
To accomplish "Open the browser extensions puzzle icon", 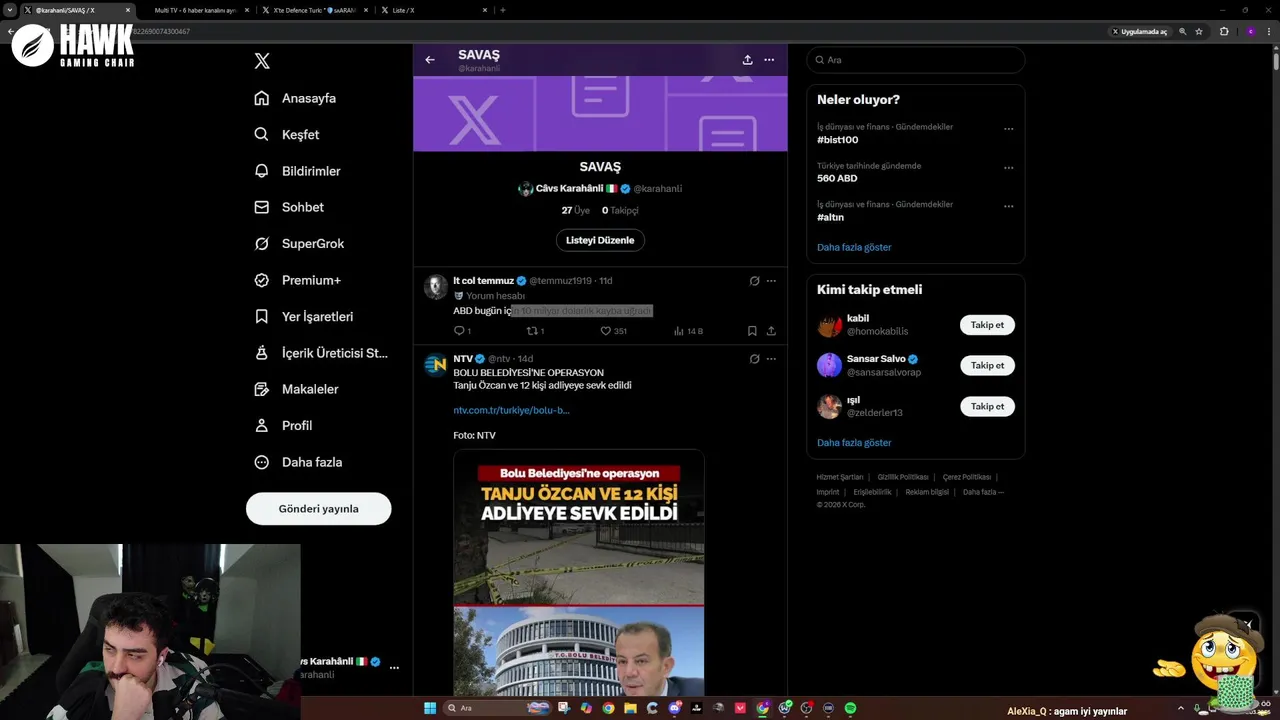I will tap(1224, 31).
